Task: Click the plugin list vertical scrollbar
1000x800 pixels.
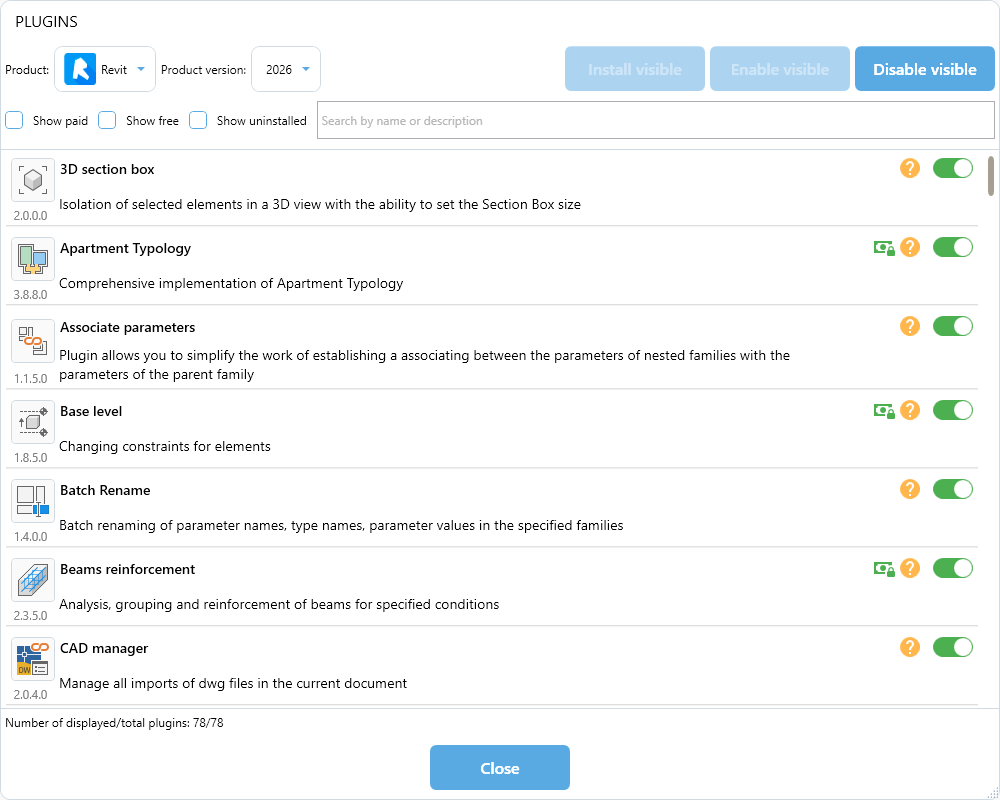Action: (991, 176)
